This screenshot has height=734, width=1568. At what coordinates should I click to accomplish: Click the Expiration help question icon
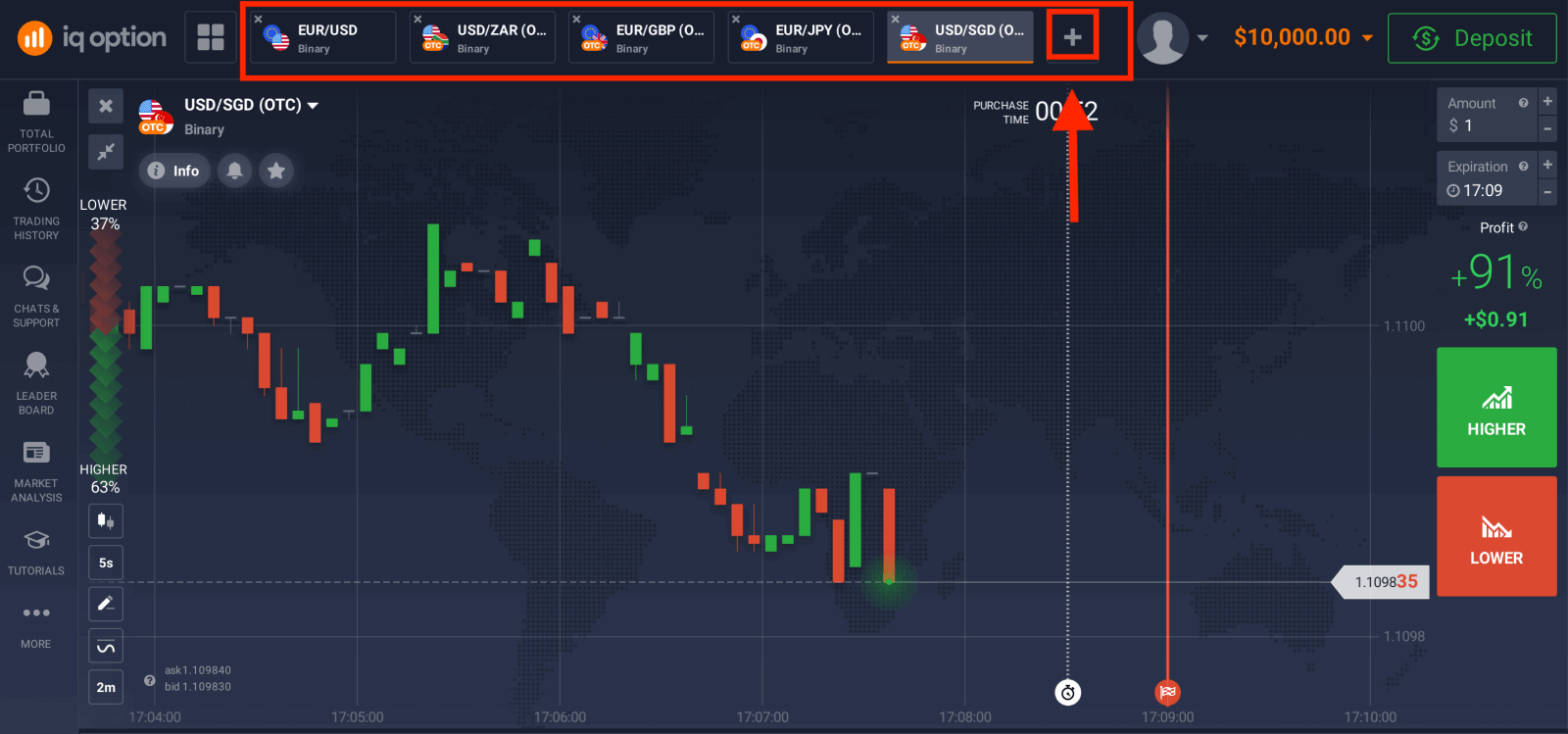pyautogui.click(x=1523, y=167)
